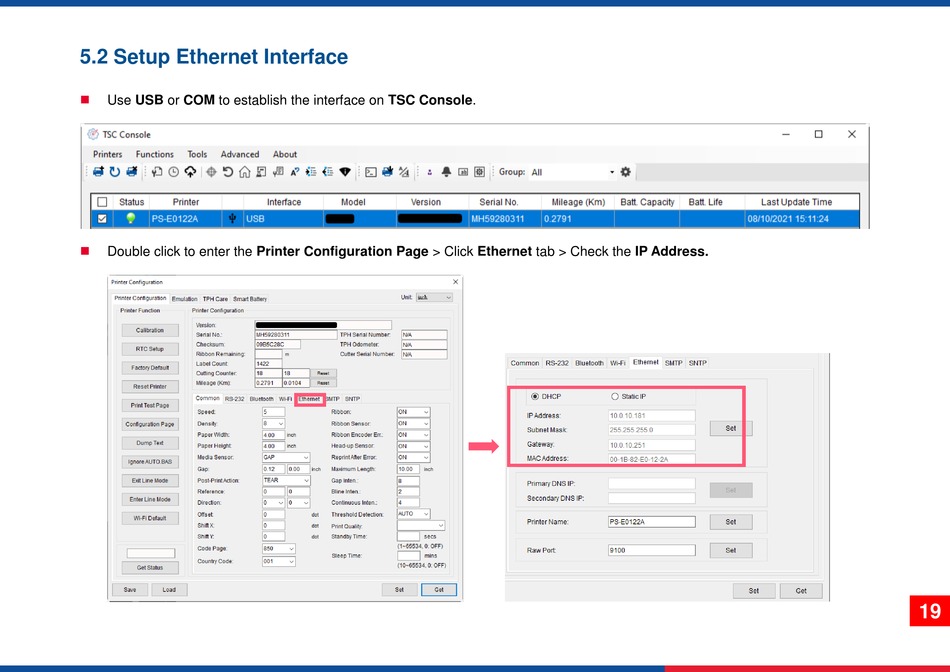Image resolution: width=950 pixels, height=672 pixels.
Task: Click the blue refresh arrow toolbar icon
Action: point(115,172)
